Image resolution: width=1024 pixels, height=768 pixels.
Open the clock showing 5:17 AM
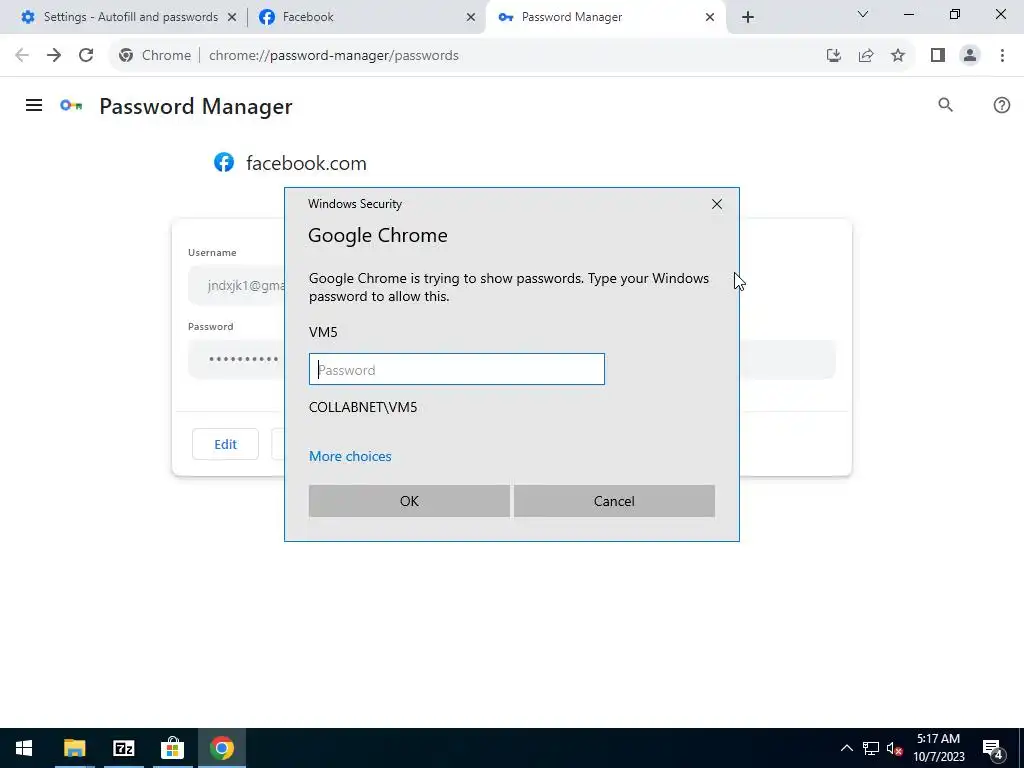(x=938, y=748)
